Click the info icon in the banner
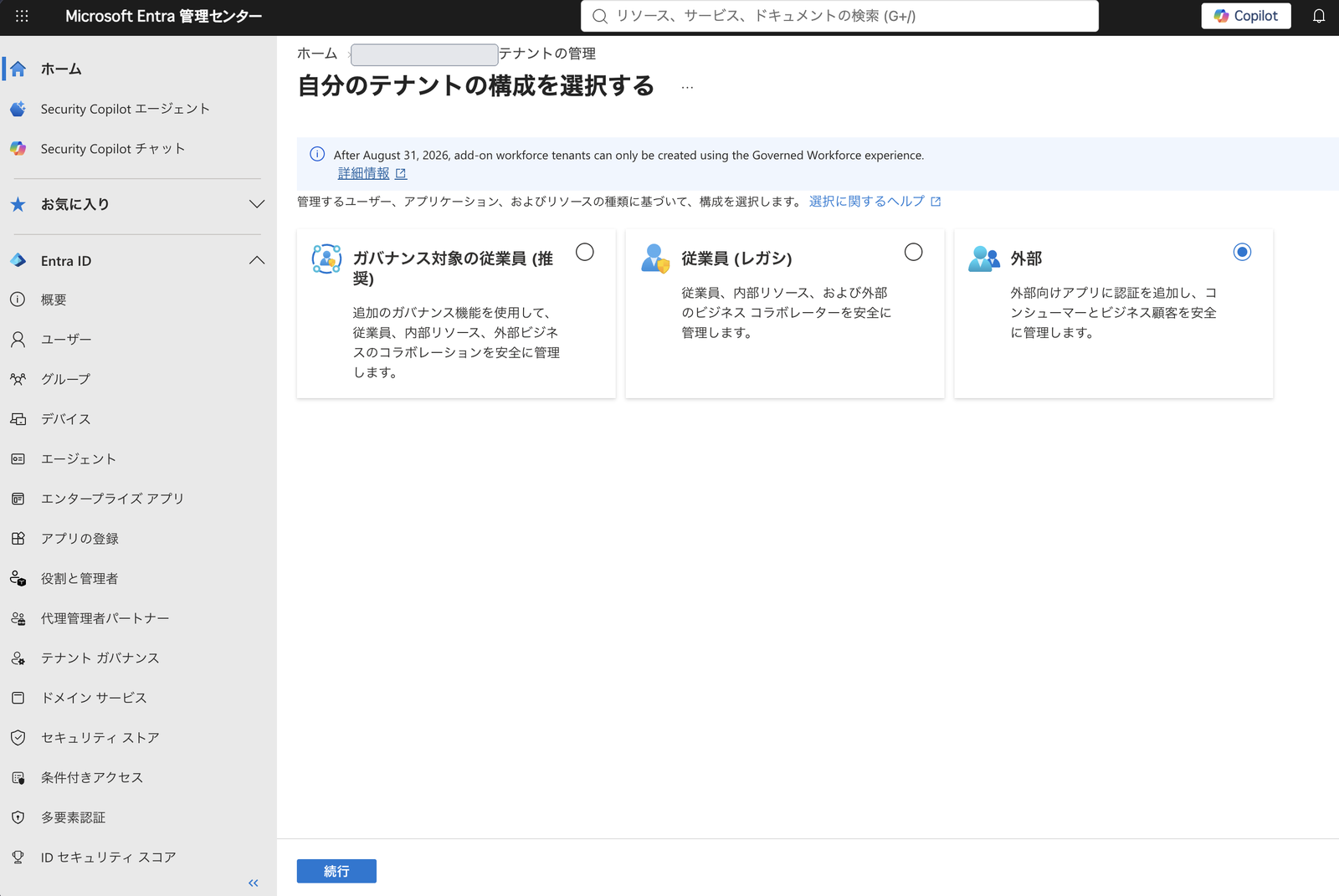The width and height of the screenshot is (1339, 896). point(317,154)
